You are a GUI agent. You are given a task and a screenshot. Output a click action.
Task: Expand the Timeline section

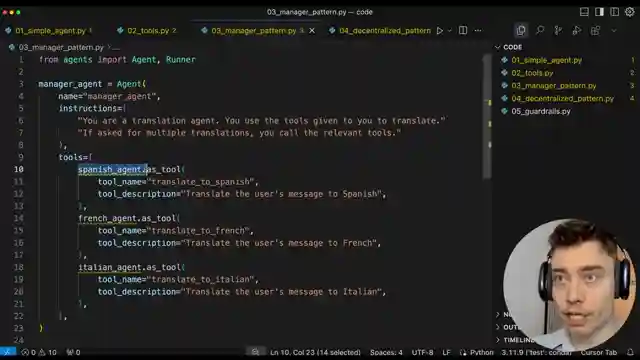(x=514, y=340)
